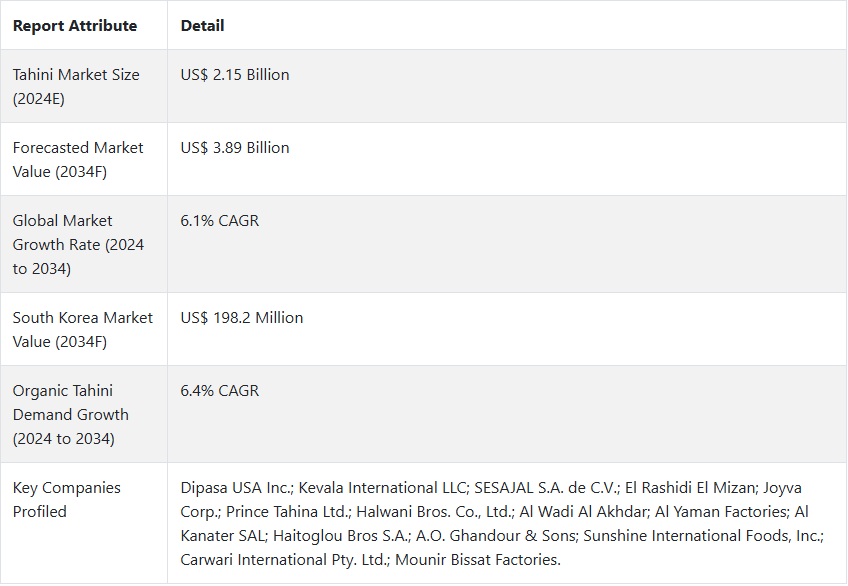The image size is (848, 586).
Task: Click the "Detail" column header
Action: [x=202, y=26]
